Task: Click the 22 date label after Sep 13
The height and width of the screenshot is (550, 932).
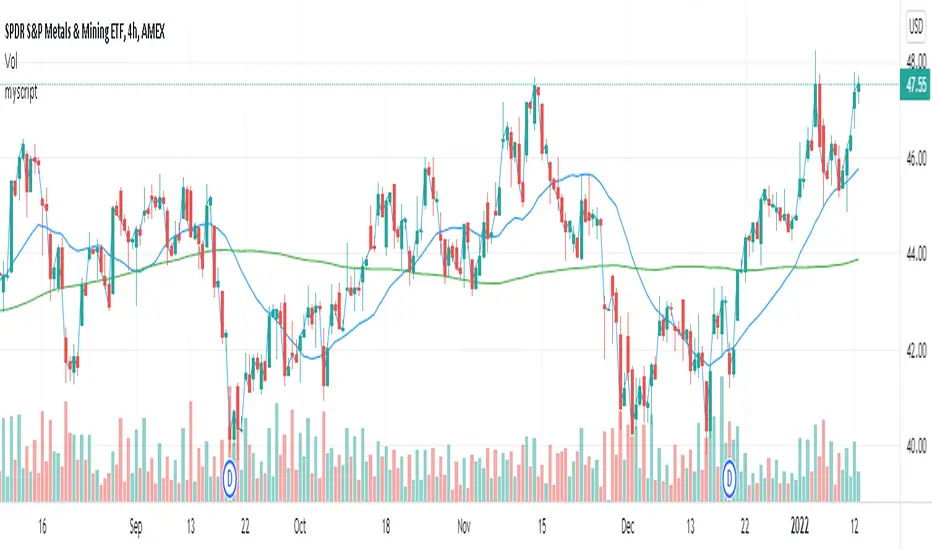Action: pyautogui.click(x=245, y=527)
